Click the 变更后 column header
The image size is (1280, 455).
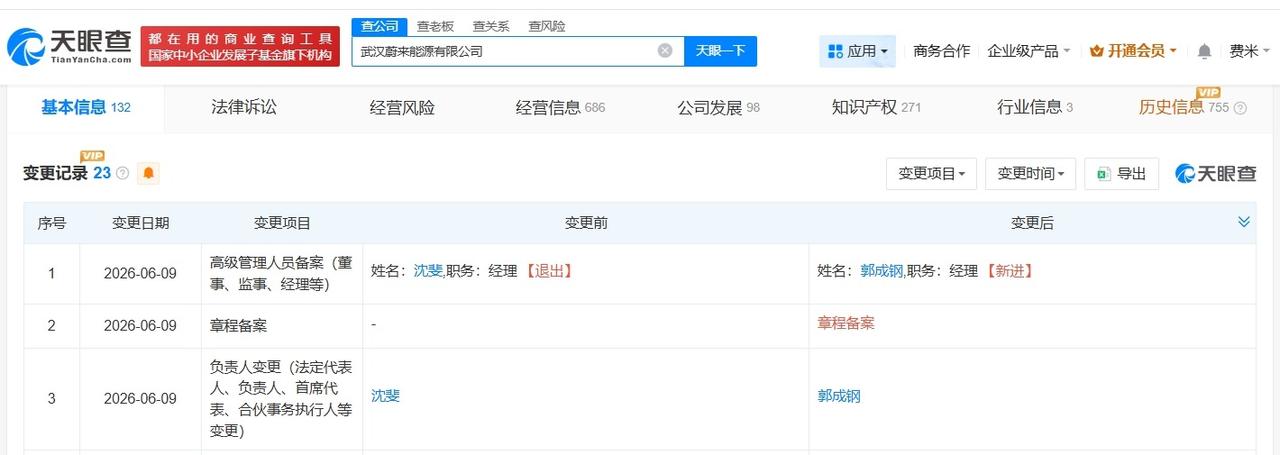[1032, 223]
